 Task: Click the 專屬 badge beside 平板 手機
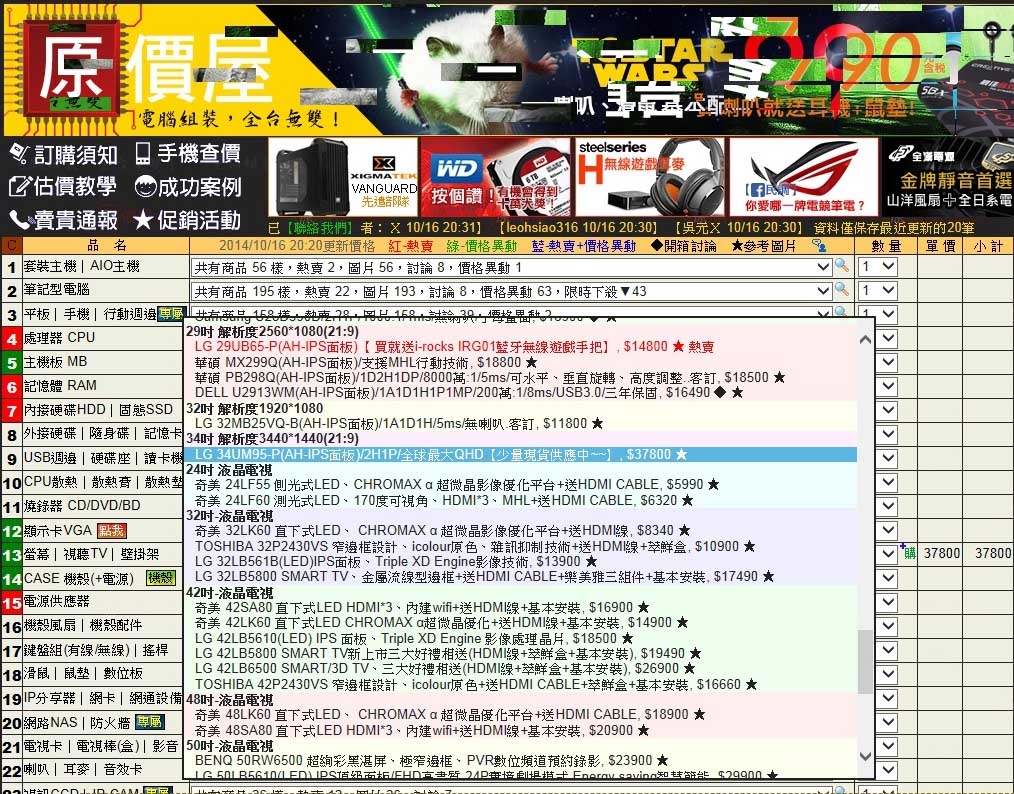(x=171, y=314)
